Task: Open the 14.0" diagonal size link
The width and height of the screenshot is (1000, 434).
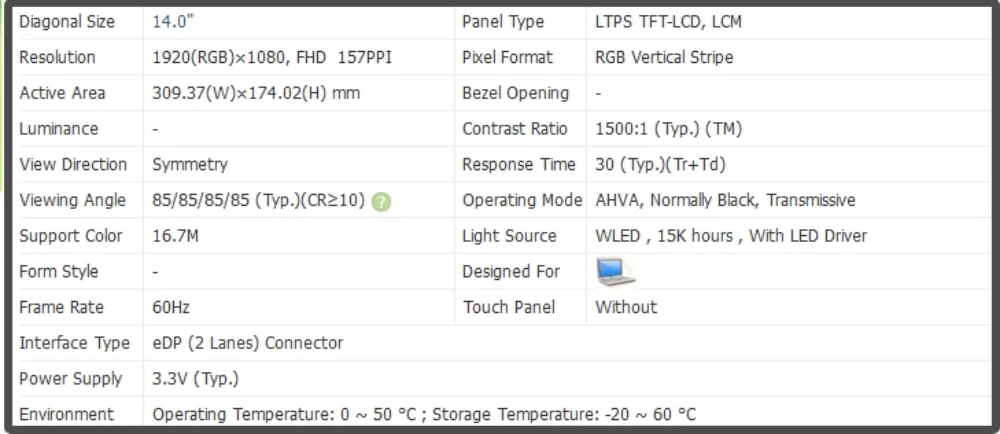Action: (x=173, y=22)
